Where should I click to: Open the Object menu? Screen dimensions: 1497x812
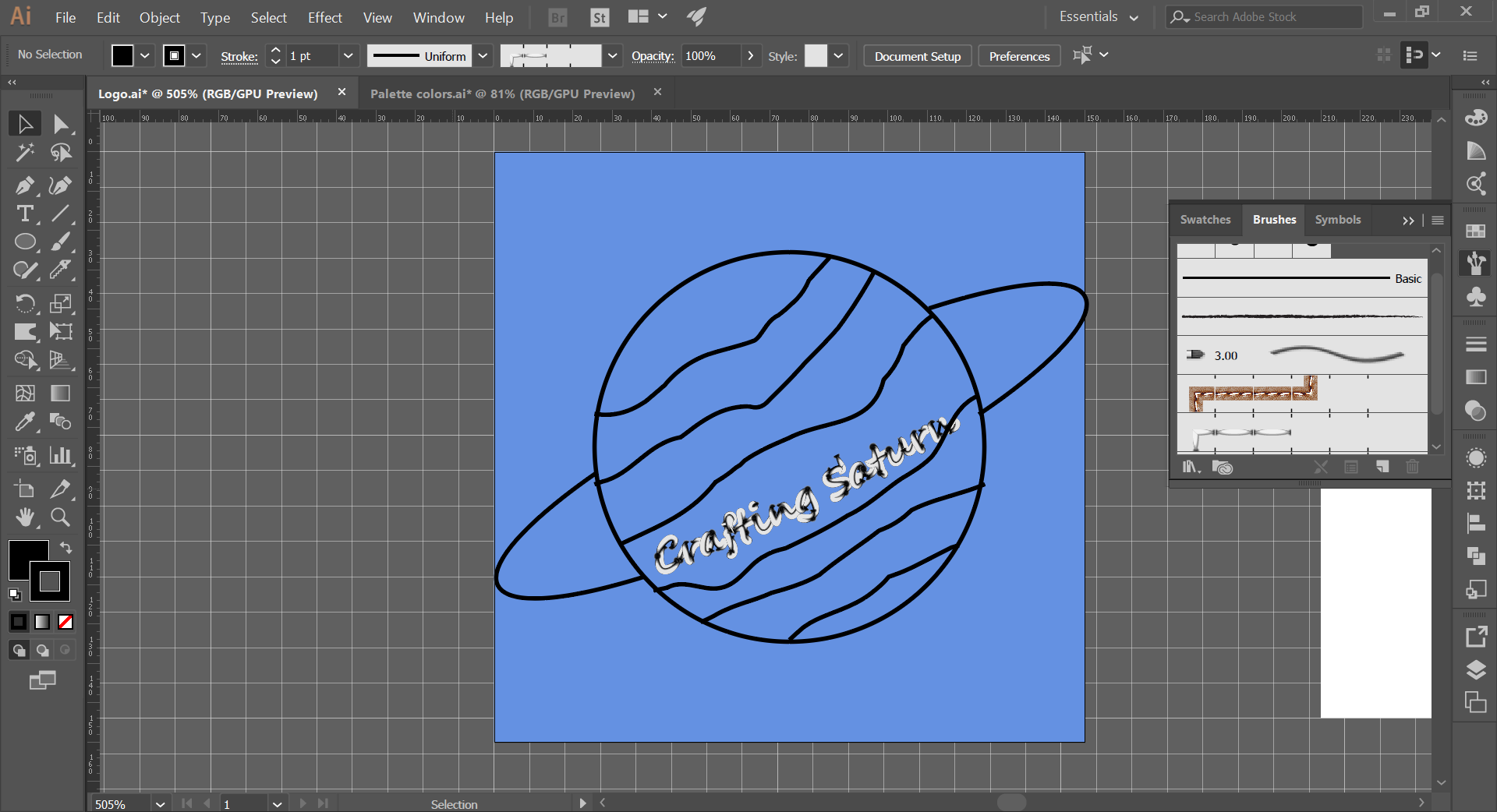click(160, 17)
